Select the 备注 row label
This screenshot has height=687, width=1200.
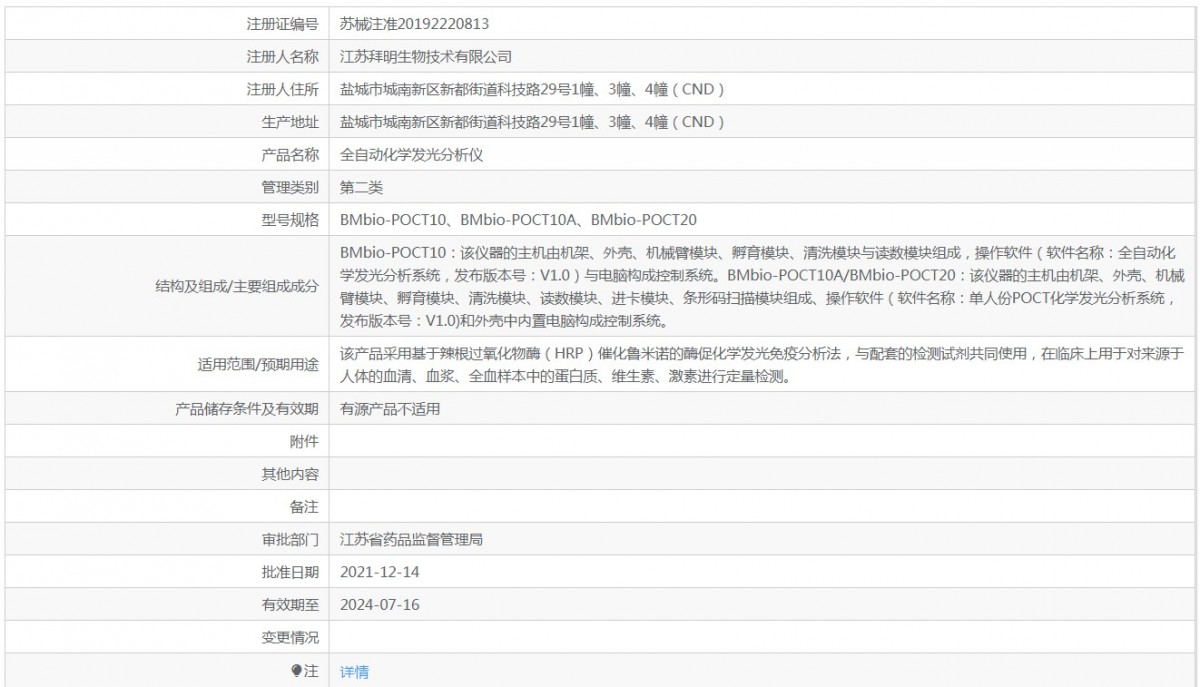point(304,508)
